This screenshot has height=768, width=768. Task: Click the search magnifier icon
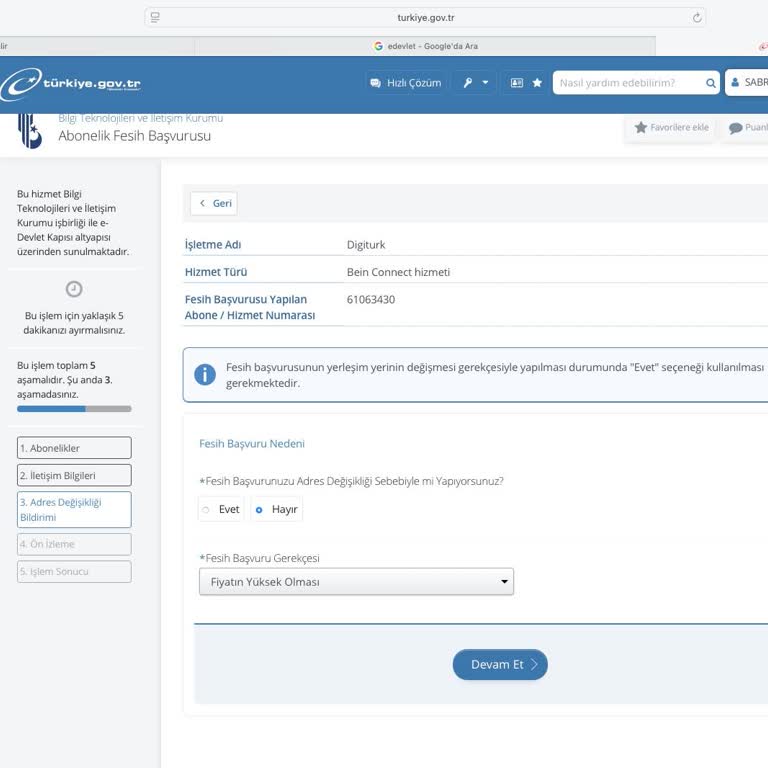click(x=711, y=83)
